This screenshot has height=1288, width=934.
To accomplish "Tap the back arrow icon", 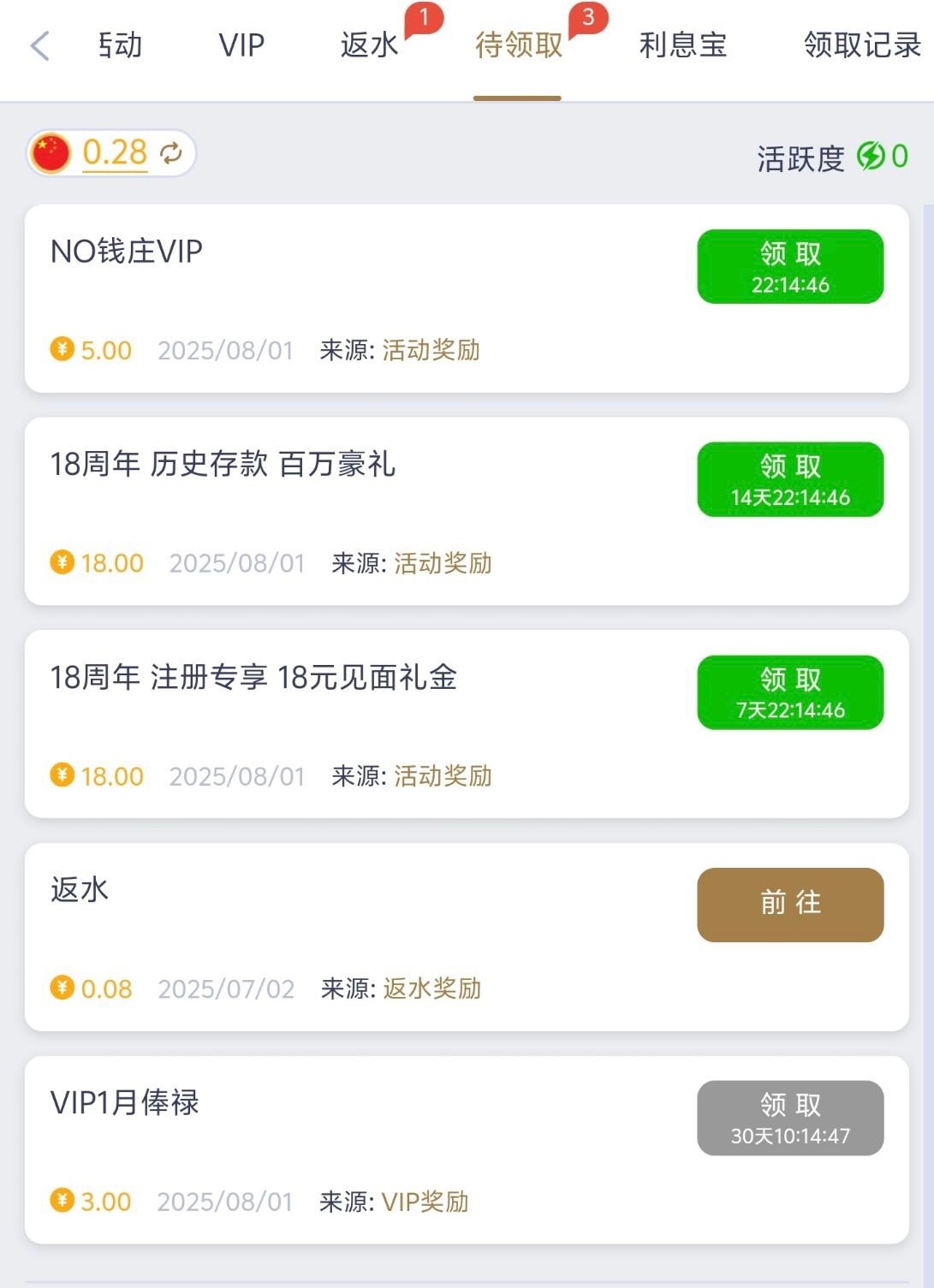I will click(x=39, y=45).
